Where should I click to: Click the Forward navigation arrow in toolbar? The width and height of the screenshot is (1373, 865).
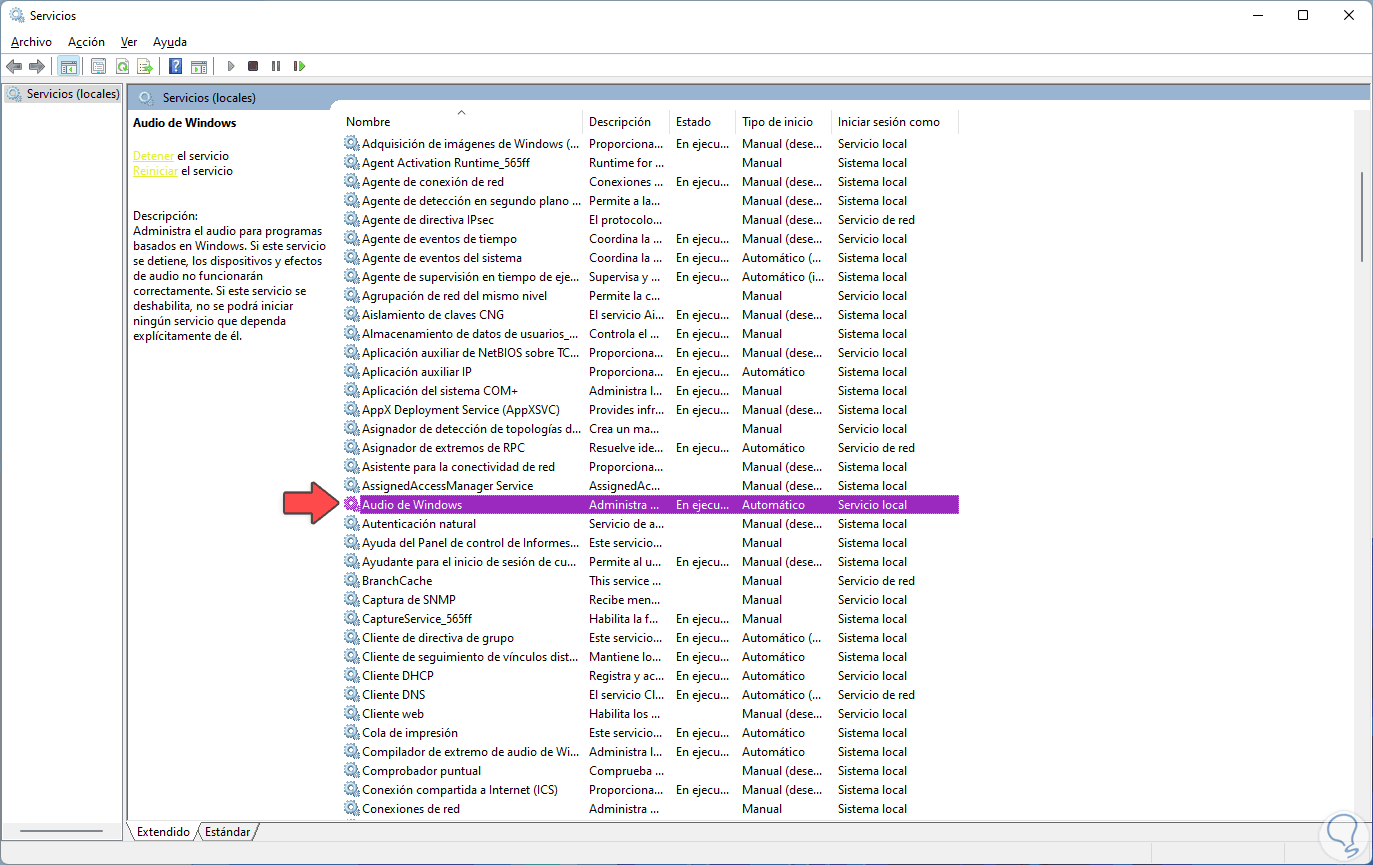pos(37,66)
